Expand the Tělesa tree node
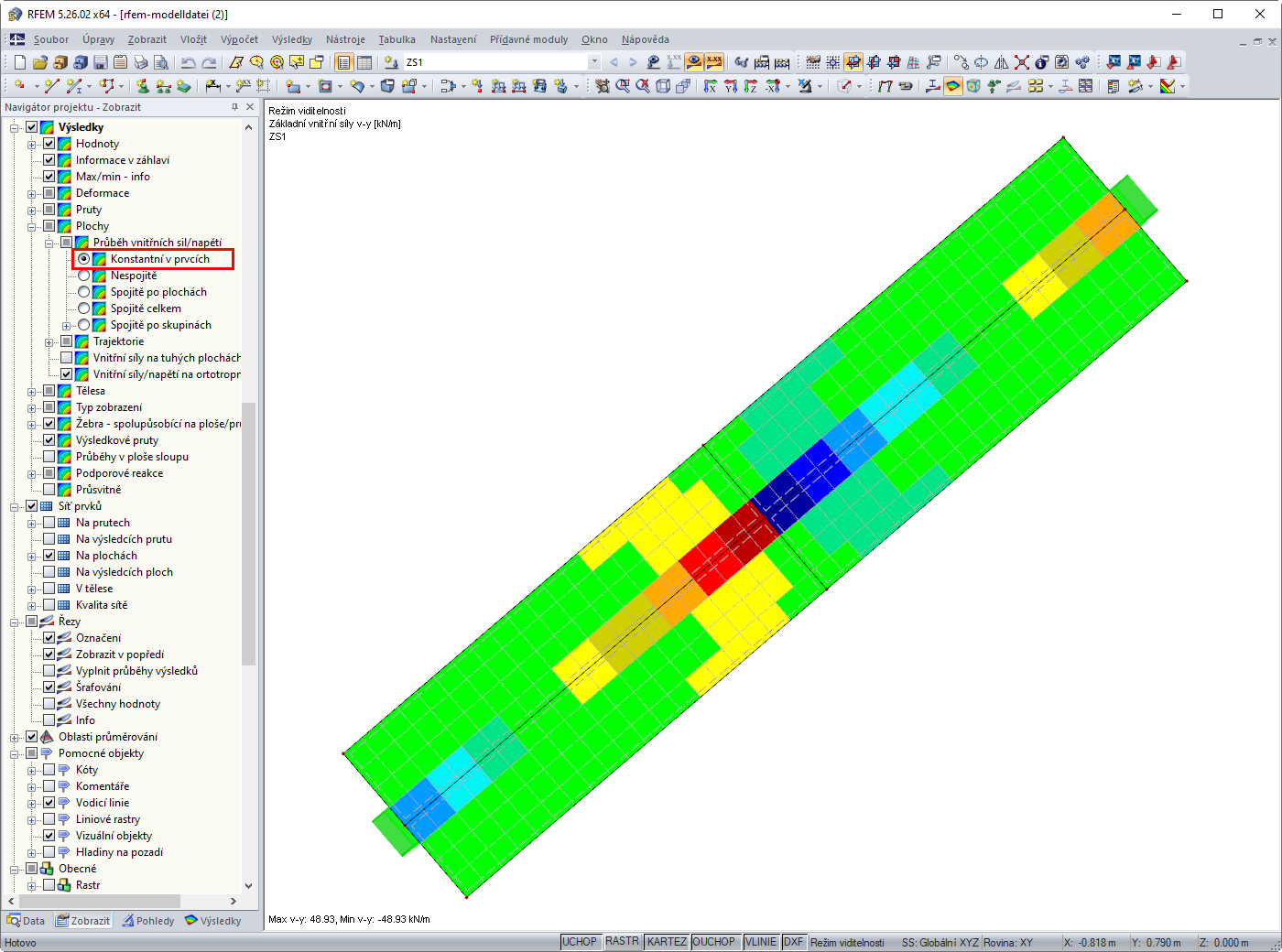1282x952 pixels. (x=32, y=391)
